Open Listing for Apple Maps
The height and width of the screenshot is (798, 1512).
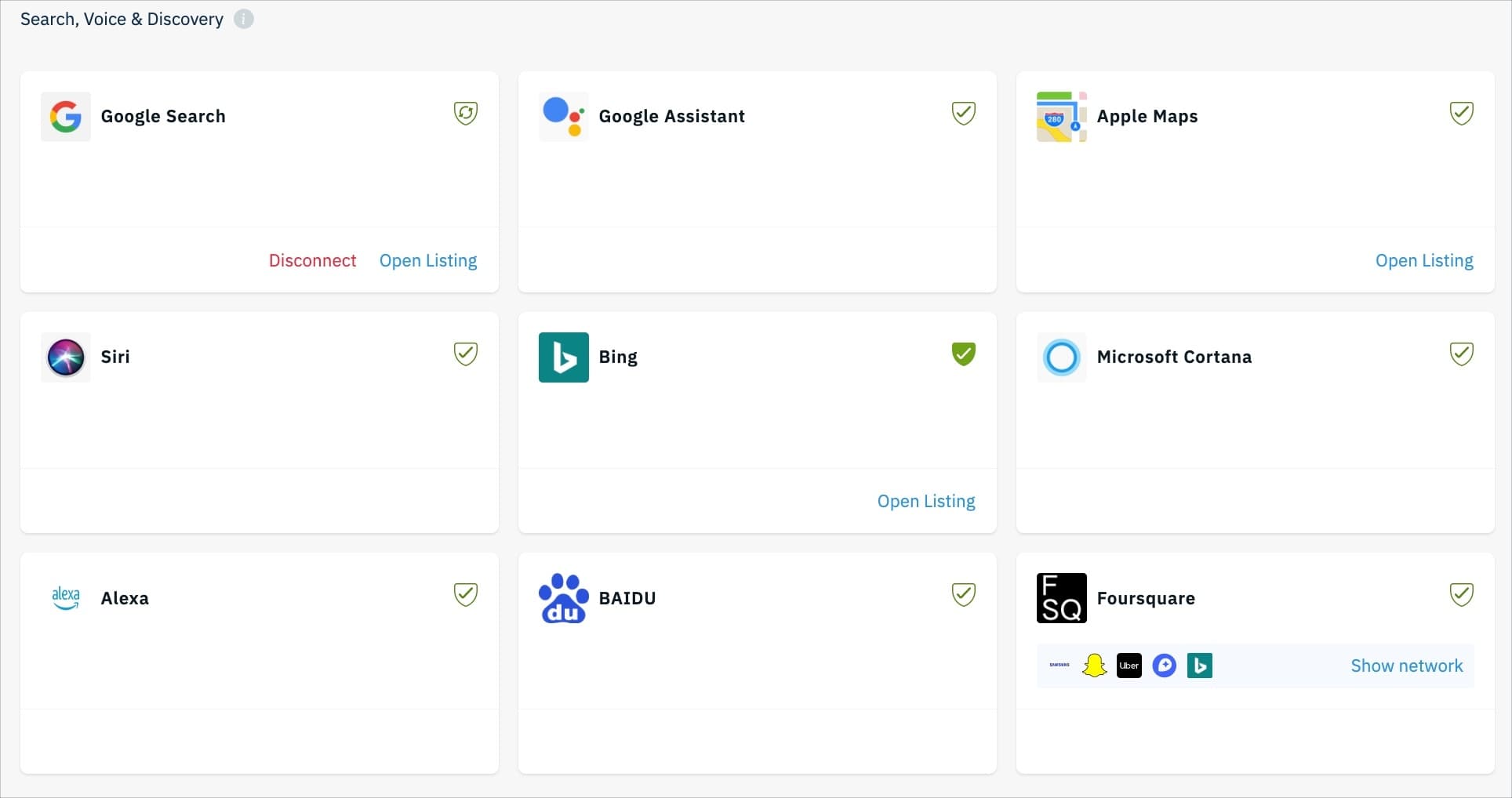click(1424, 260)
